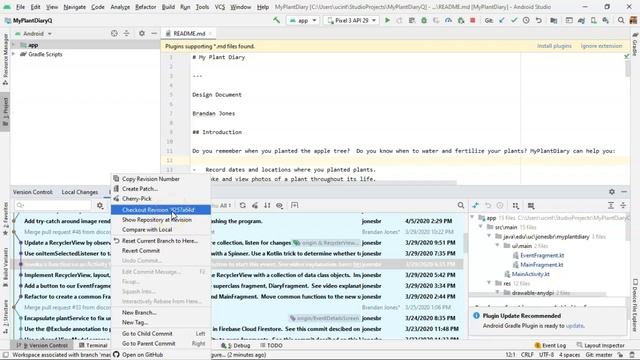The width and height of the screenshot is (640, 360).
Task: Click the README.md editor tab
Action: [189, 33]
